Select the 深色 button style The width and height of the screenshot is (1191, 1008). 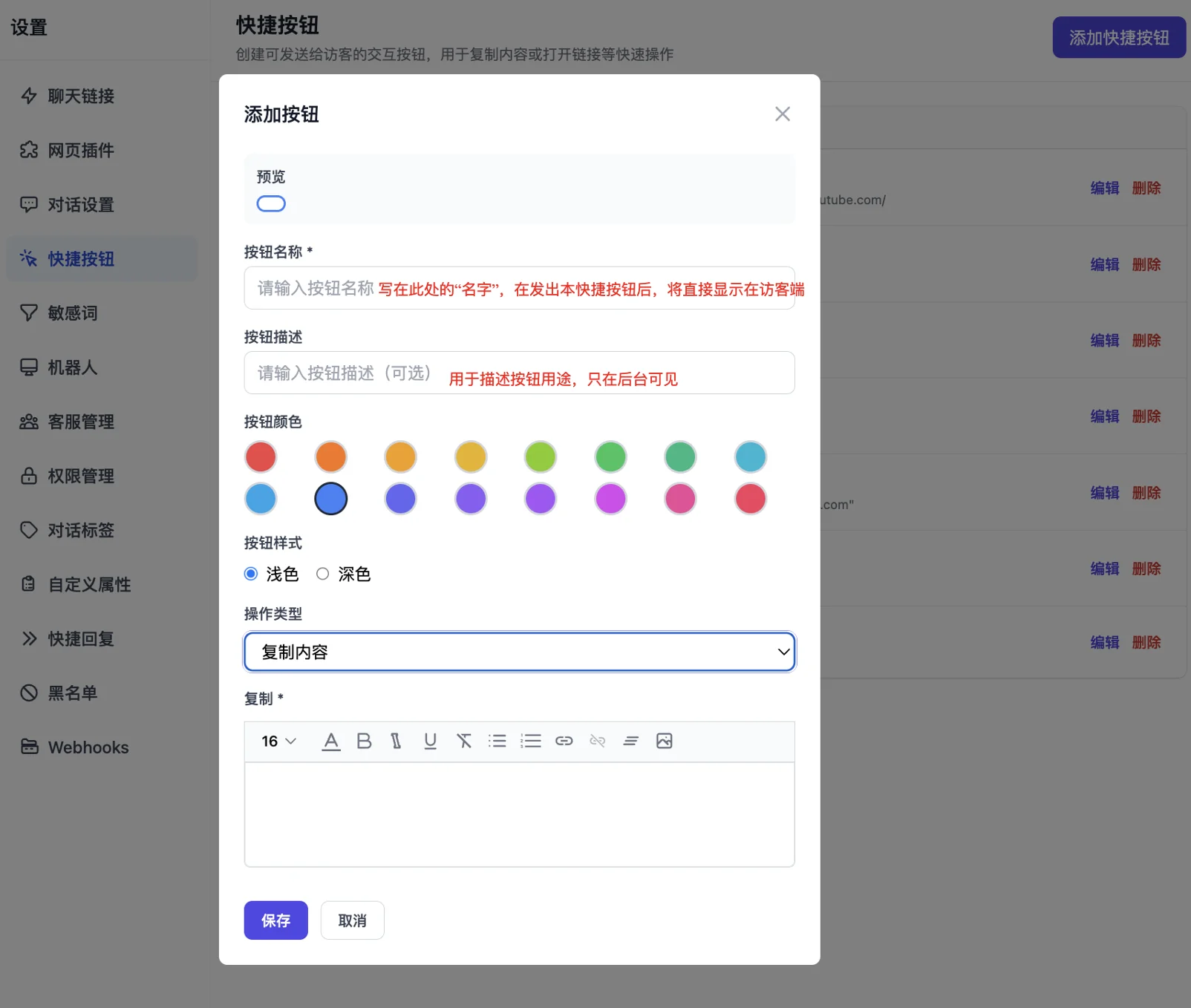point(323,574)
